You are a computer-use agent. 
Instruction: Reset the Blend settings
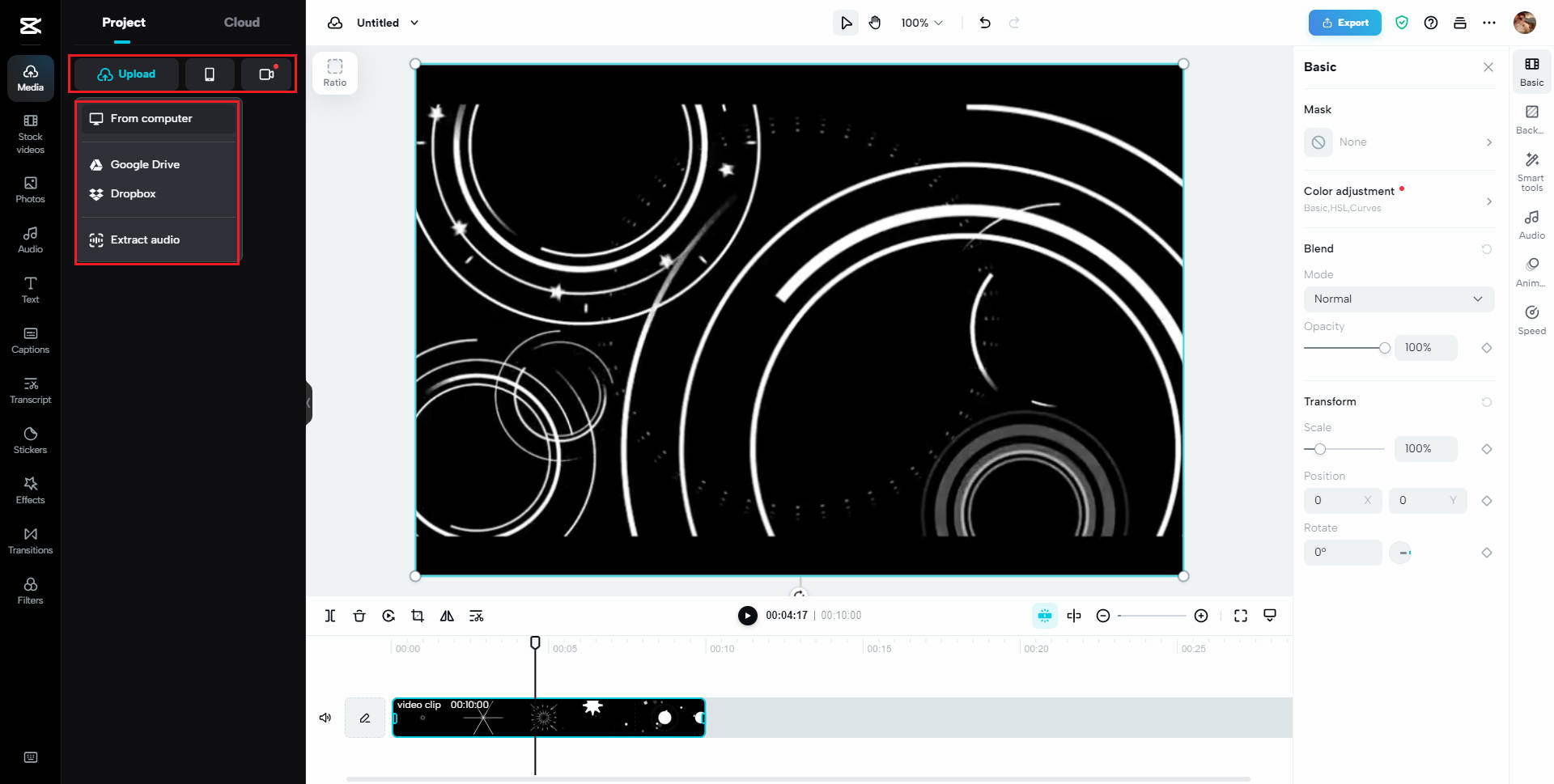tap(1487, 249)
